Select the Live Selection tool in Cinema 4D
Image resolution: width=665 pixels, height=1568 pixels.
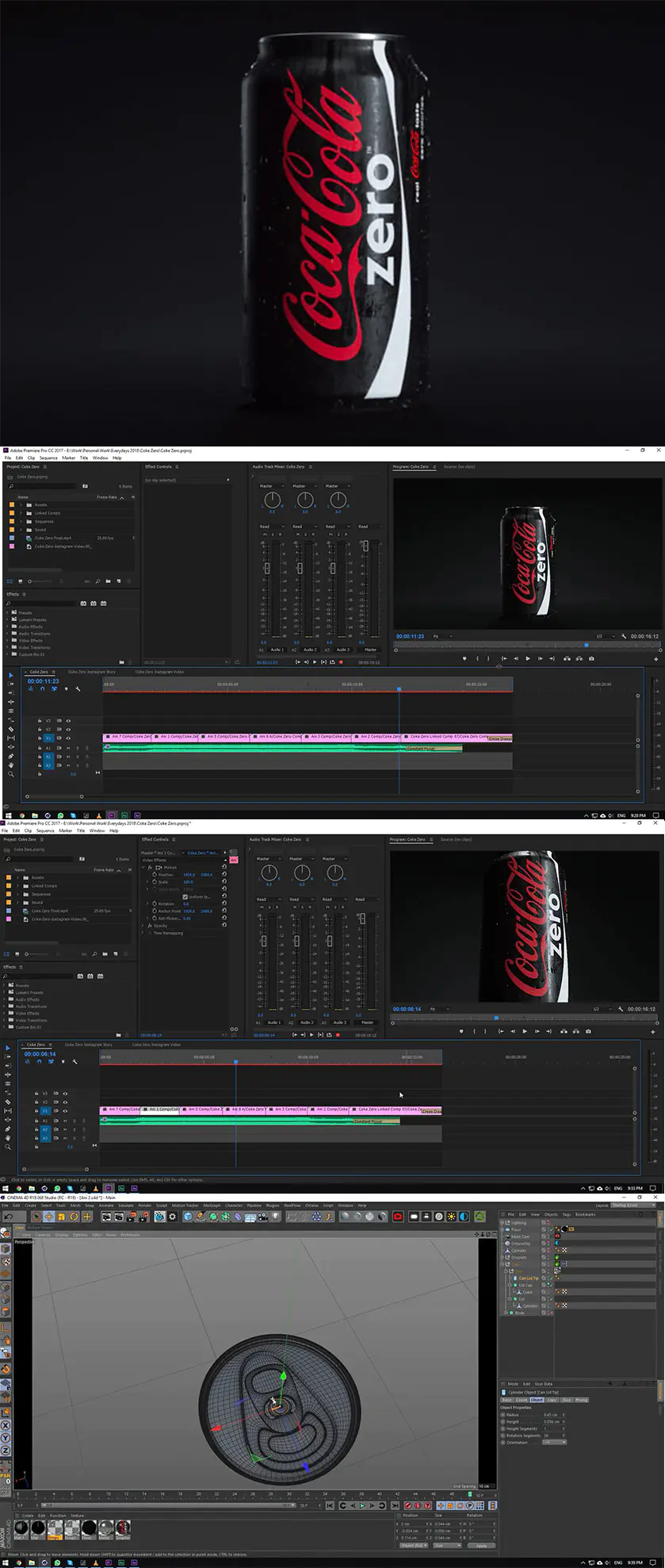coord(36,1216)
